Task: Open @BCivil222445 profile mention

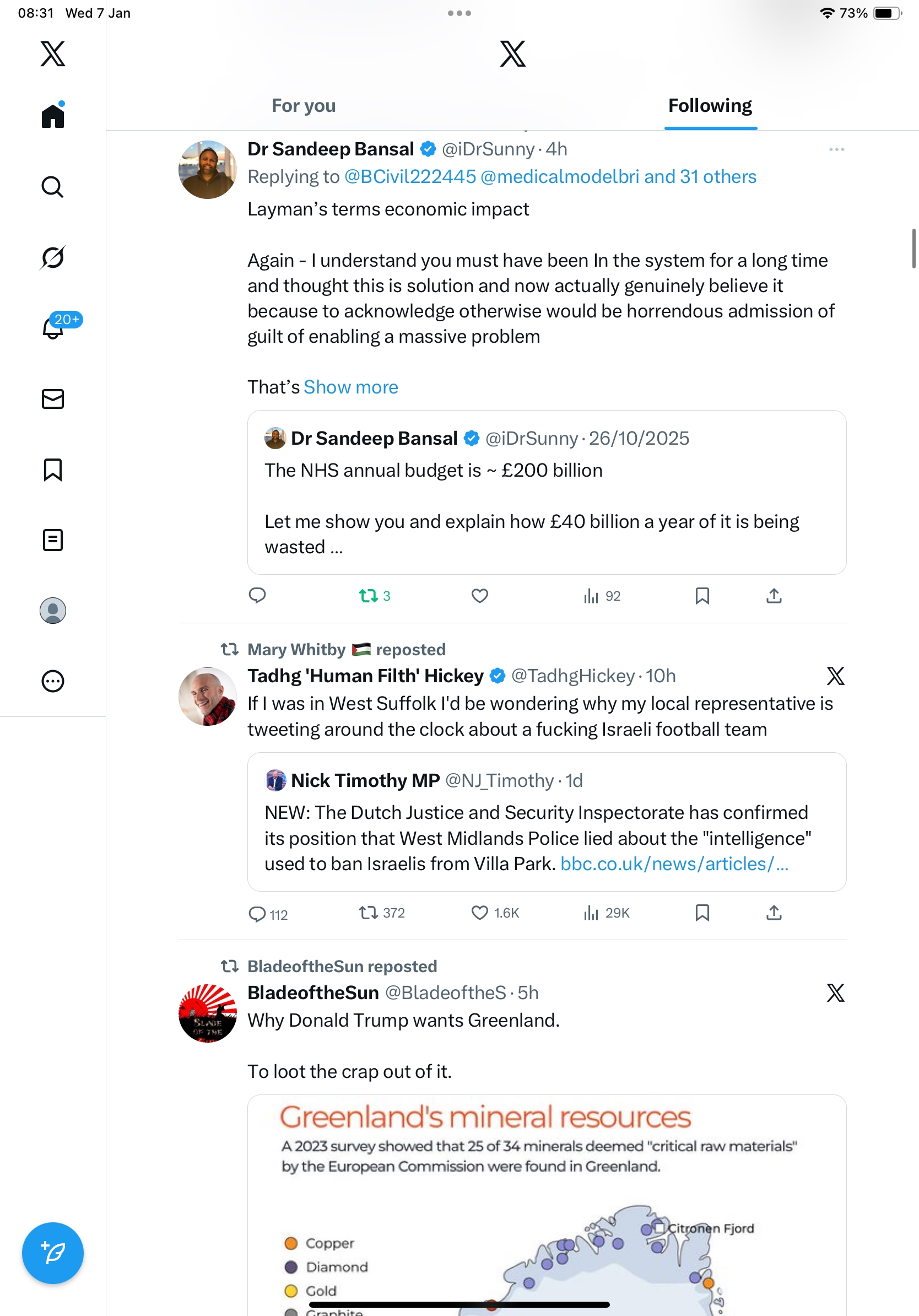Action: coord(410,177)
